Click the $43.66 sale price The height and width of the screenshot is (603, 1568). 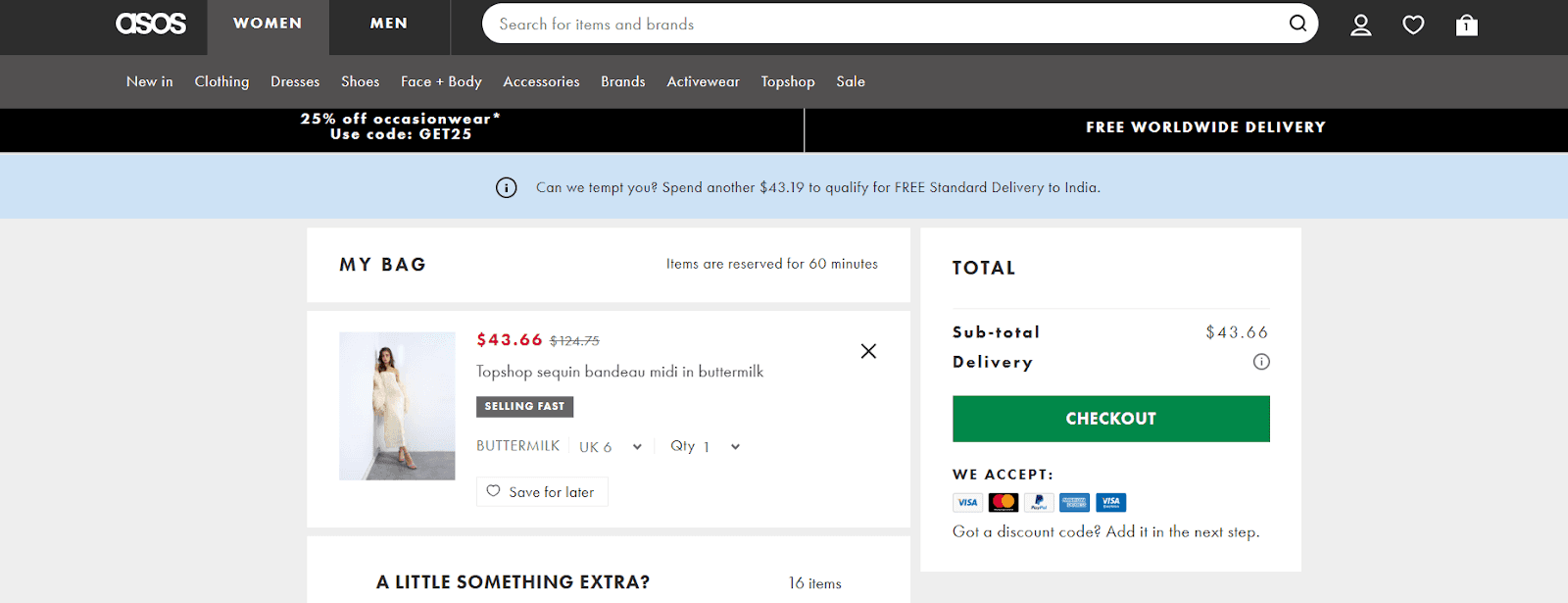pyautogui.click(x=510, y=339)
